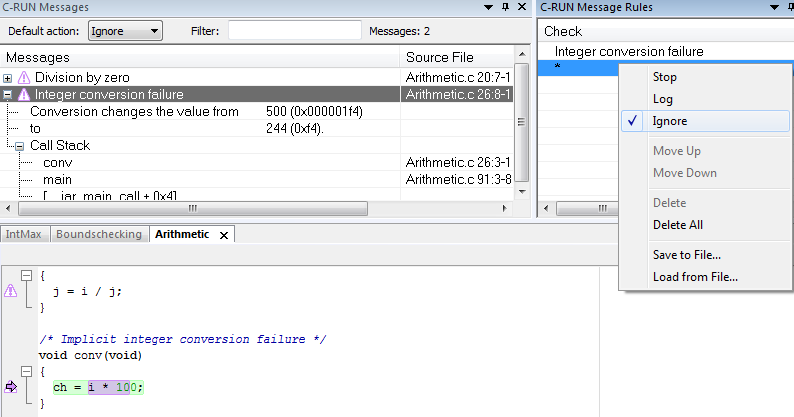Expand the Division by zero message

8,78
